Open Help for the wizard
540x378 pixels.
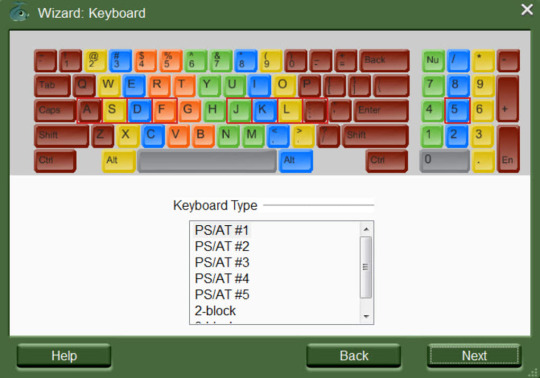[x=64, y=356]
